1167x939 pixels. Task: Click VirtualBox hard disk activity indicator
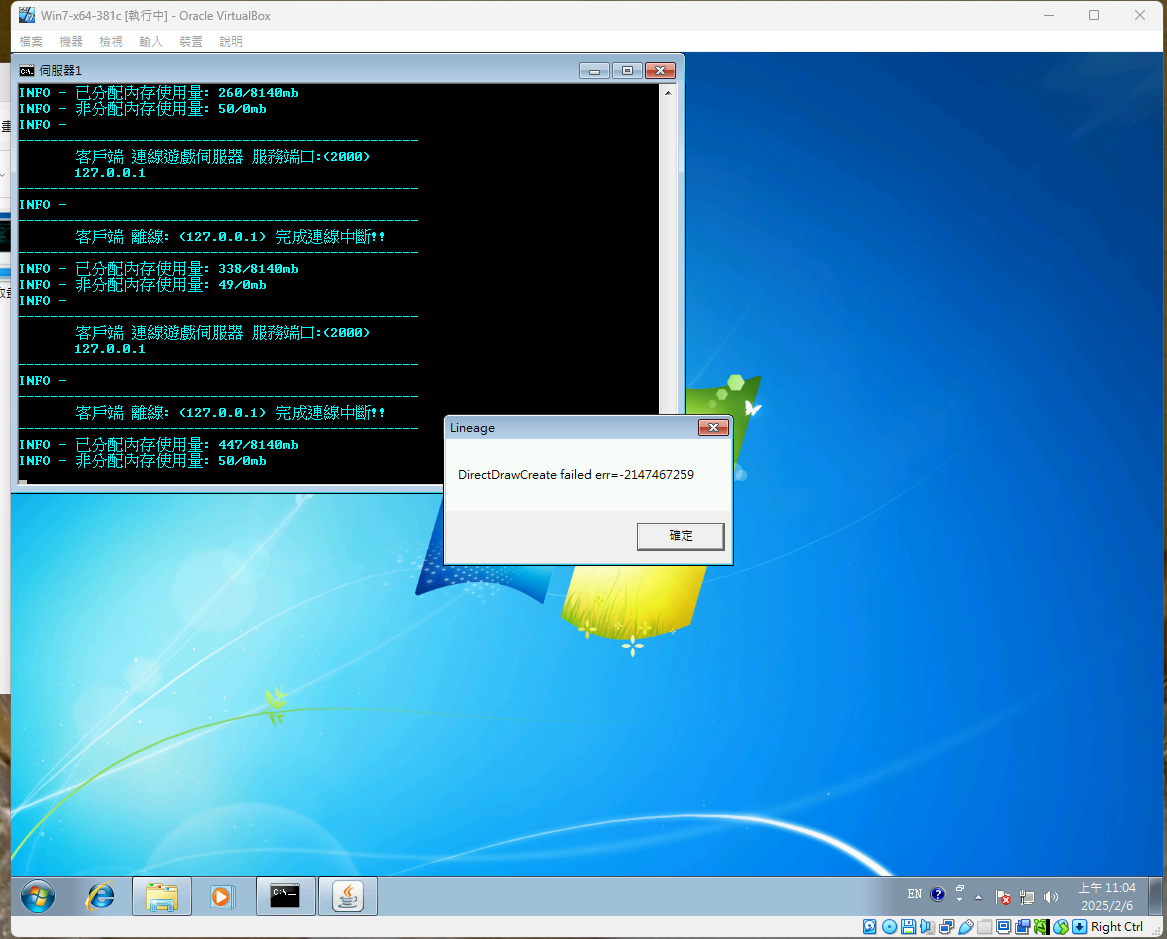click(x=869, y=927)
